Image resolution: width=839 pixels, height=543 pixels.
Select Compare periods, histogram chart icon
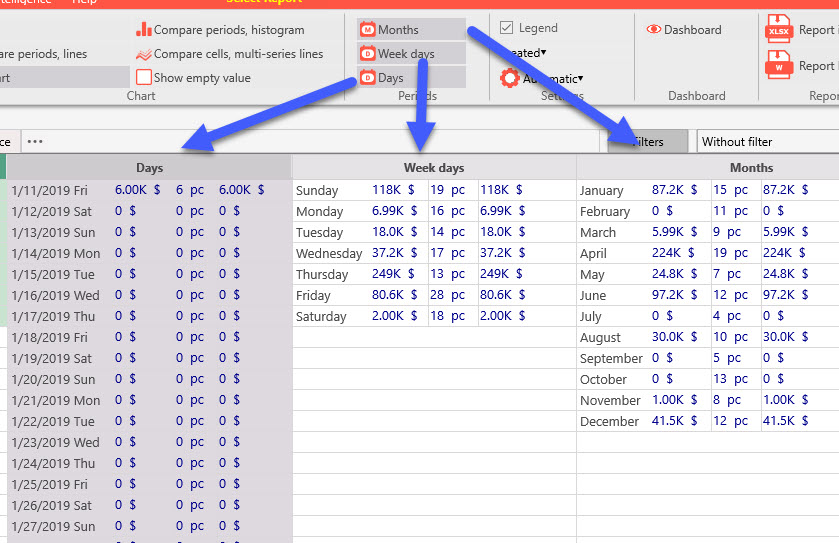143,29
